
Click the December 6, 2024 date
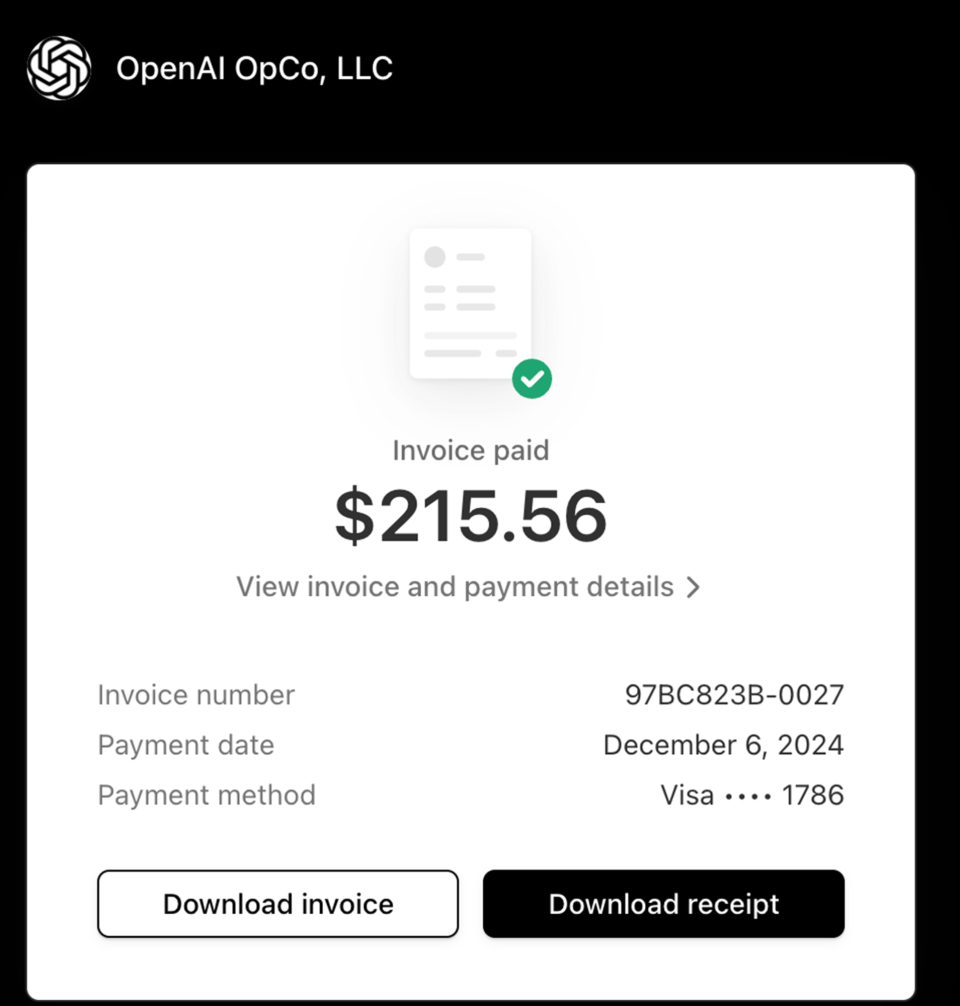coord(723,745)
